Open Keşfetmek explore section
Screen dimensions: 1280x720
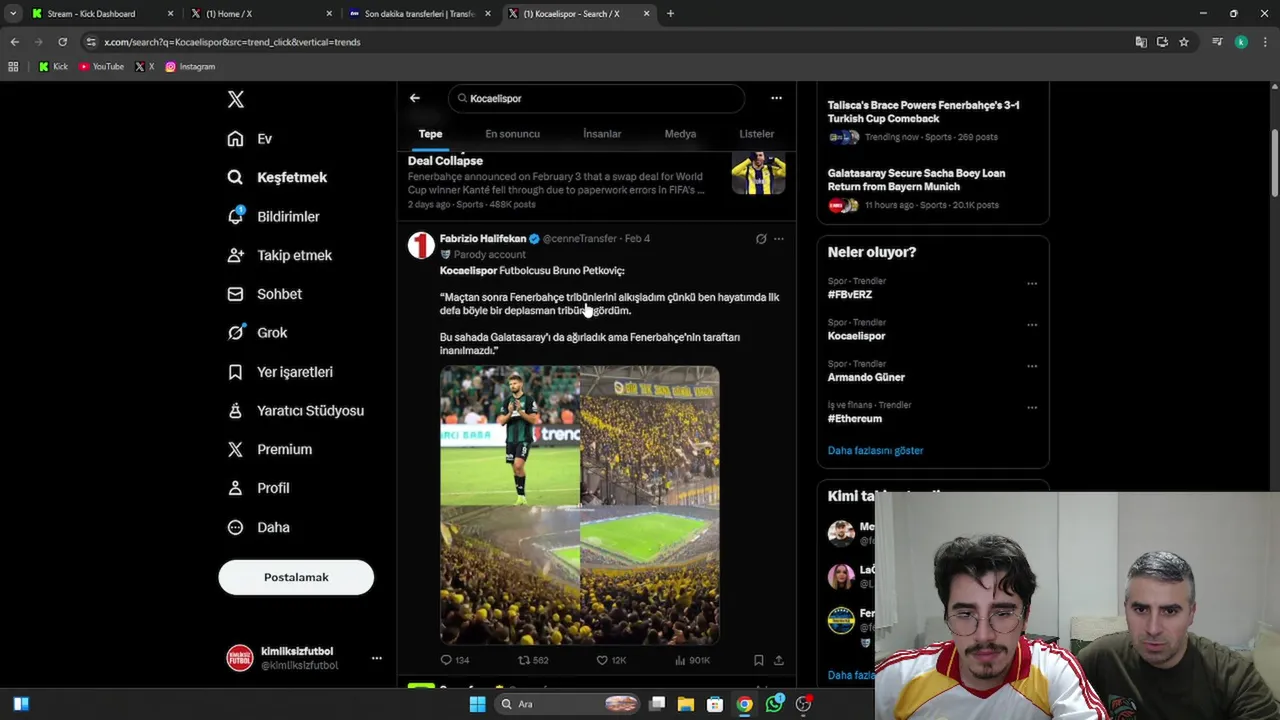tap(277, 177)
